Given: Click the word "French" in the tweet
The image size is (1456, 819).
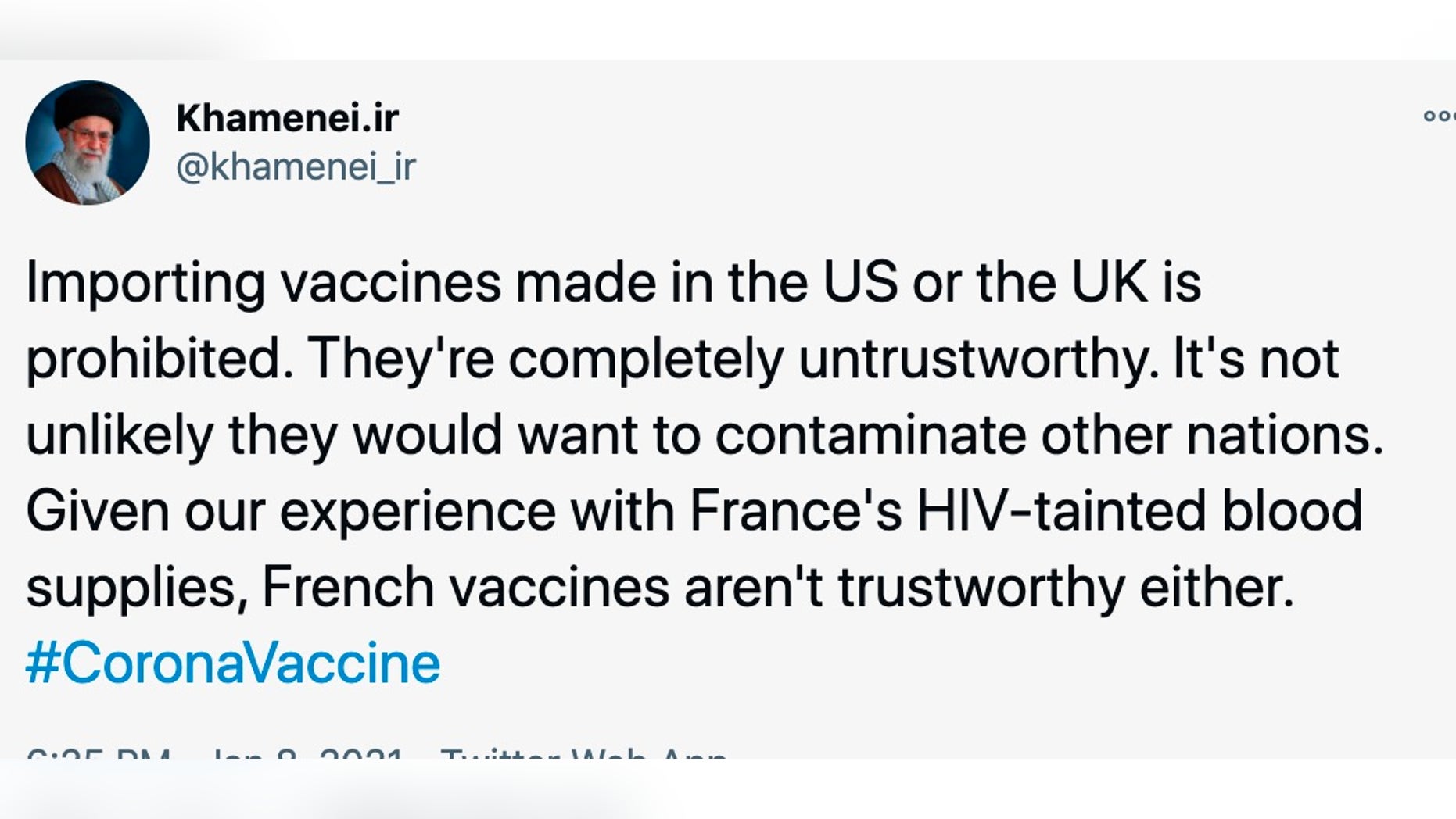Looking at the screenshot, I should click(x=347, y=587).
